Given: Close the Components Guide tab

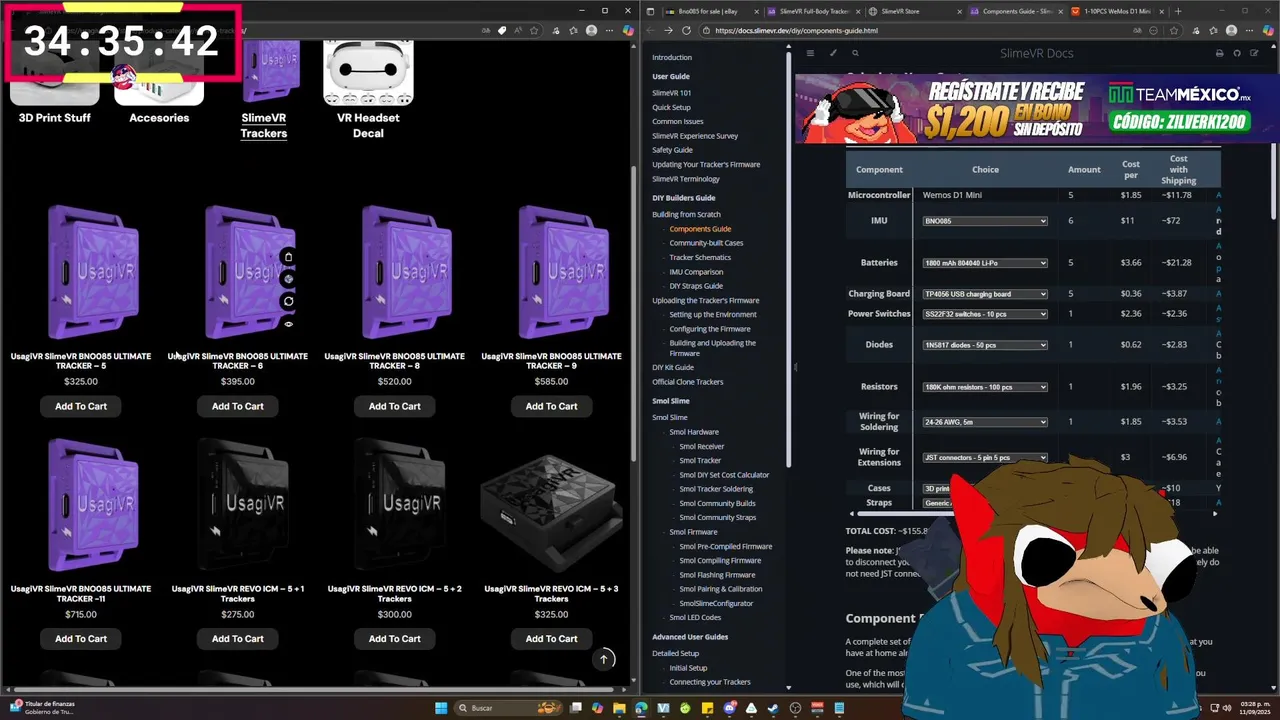Looking at the screenshot, I should click(1059, 11).
